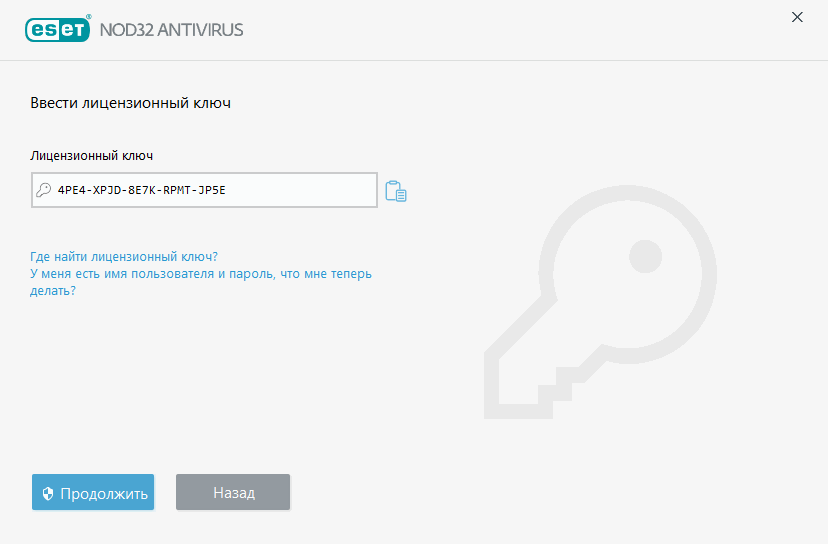
Task: Click the paste-from-clipboard icon beside the key field
Action: (396, 191)
